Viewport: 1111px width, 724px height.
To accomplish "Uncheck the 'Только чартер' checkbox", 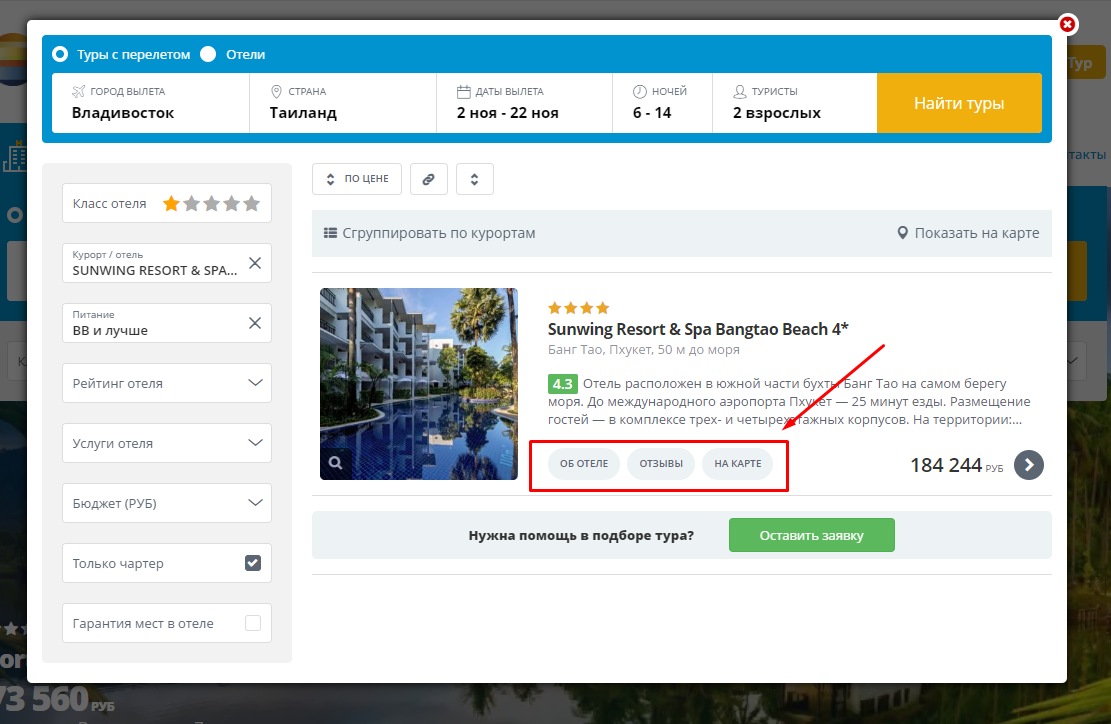I will click(x=253, y=563).
